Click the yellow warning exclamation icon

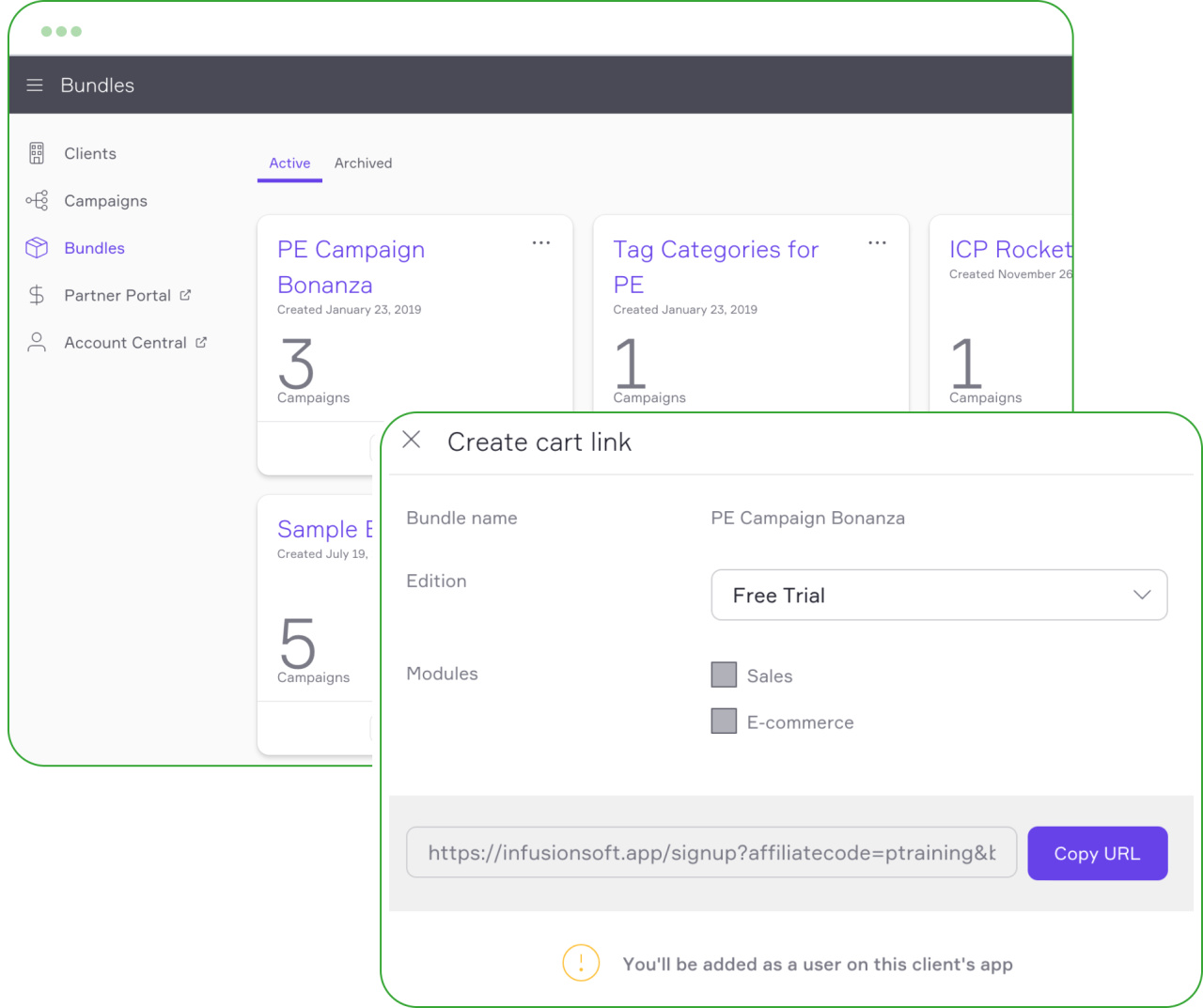(581, 963)
